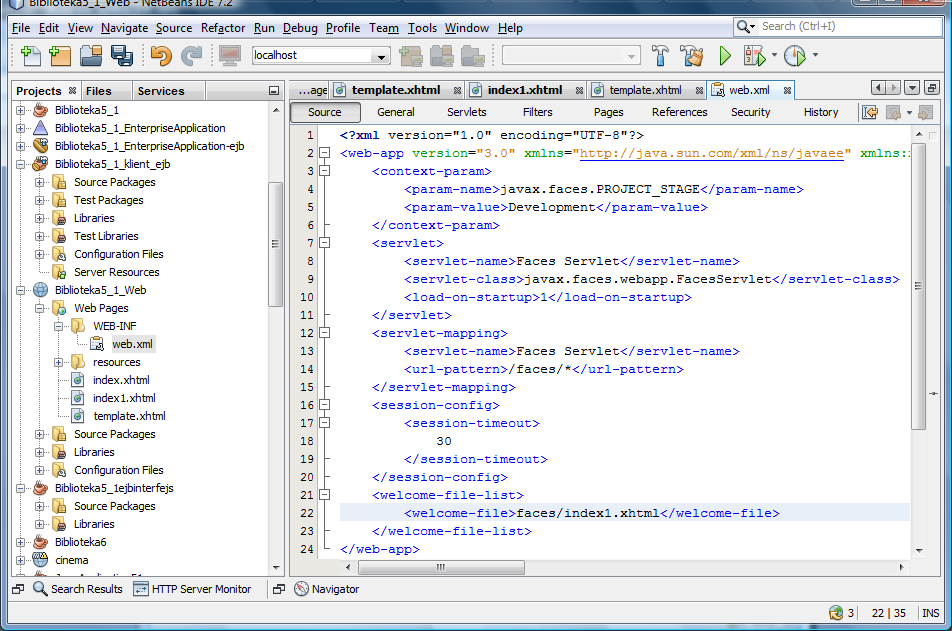Viewport: 952px width, 631px height.
Task: Open the localhost browser dropdown
Action: (381, 56)
